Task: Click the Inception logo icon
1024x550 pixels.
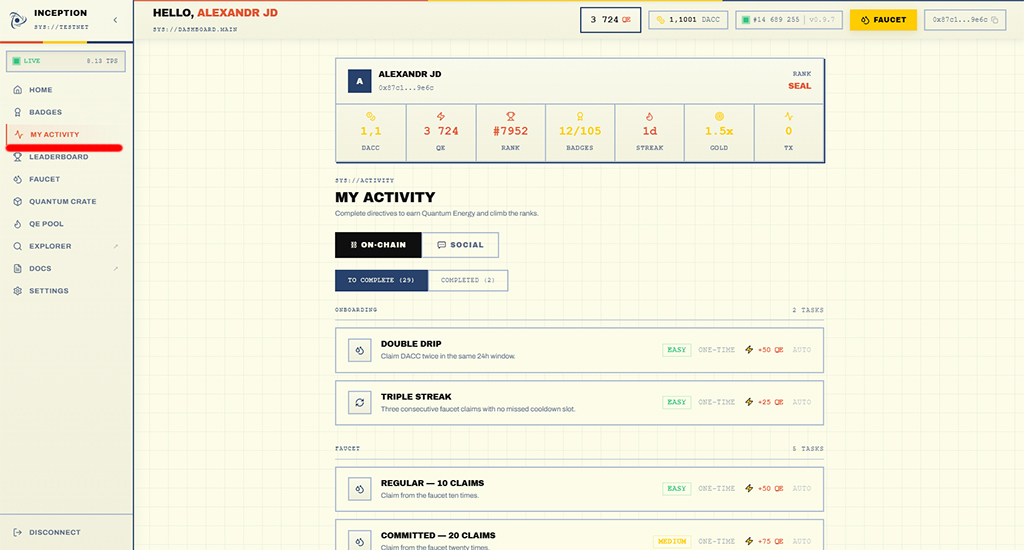Action: (19, 20)
